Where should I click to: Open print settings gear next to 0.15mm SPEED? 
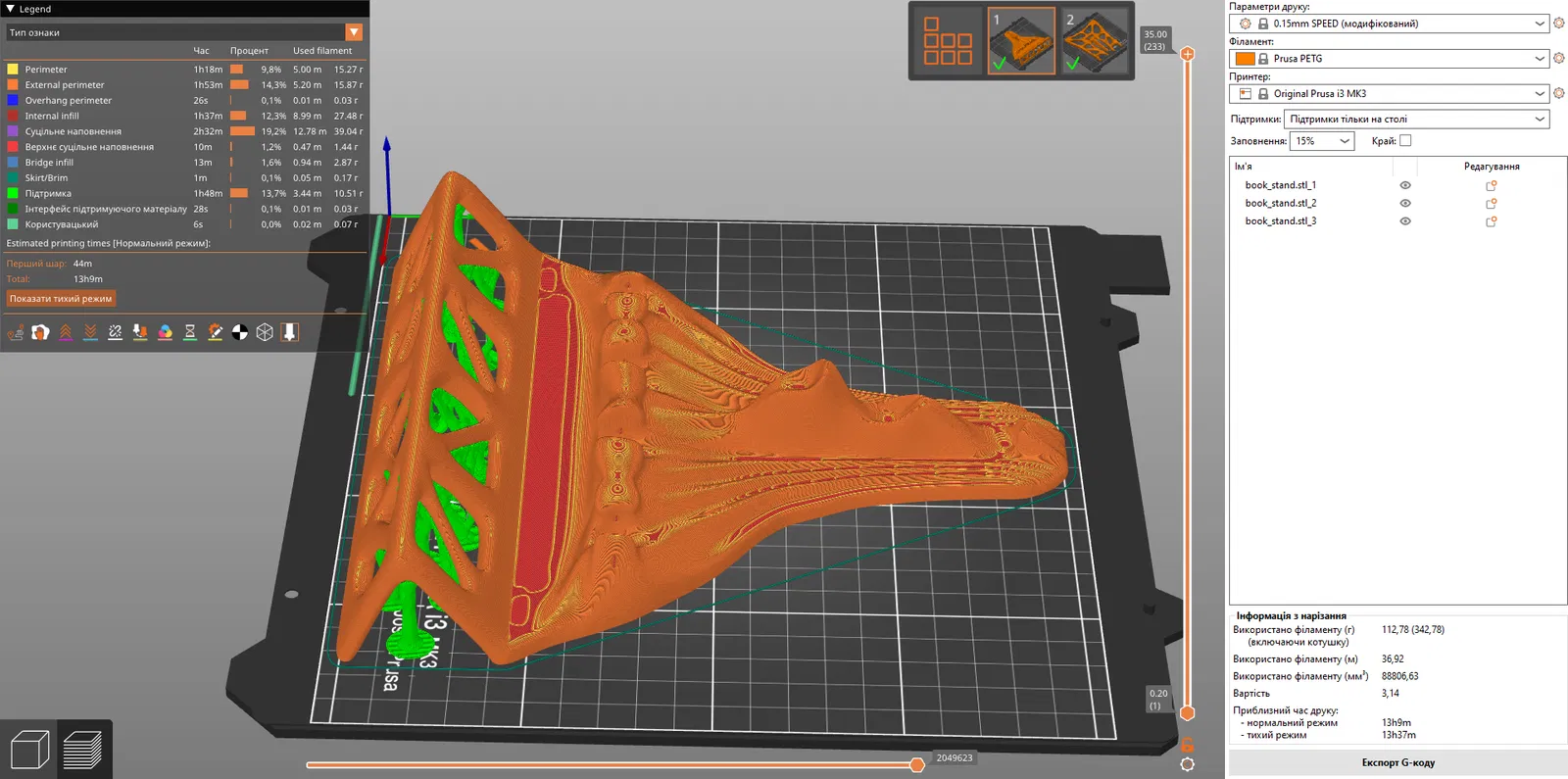(x=1559, y=24)
